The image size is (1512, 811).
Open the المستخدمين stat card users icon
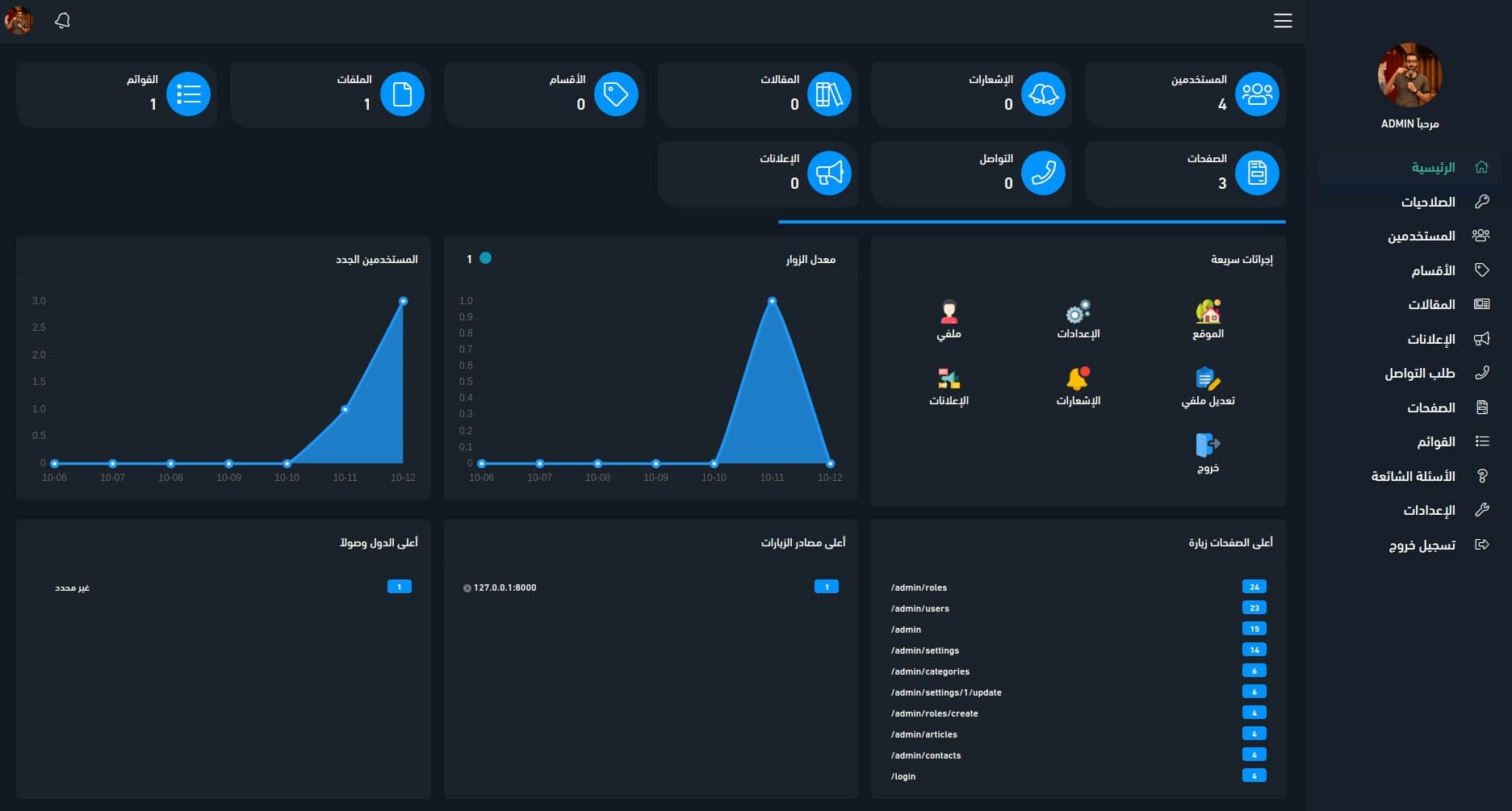[x=1256, y=94]
